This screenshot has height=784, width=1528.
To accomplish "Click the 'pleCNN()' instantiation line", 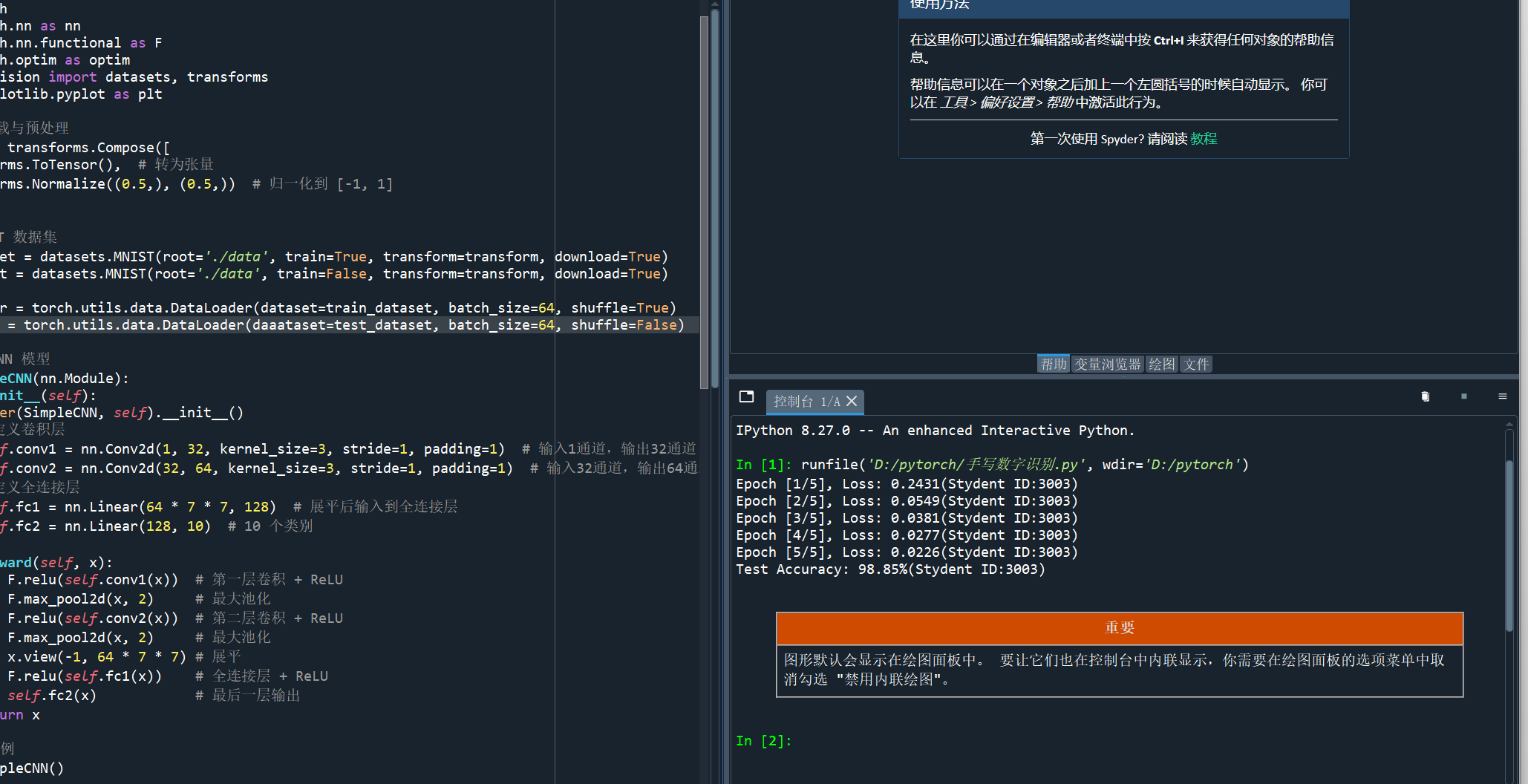I will [x=32, y=768].
